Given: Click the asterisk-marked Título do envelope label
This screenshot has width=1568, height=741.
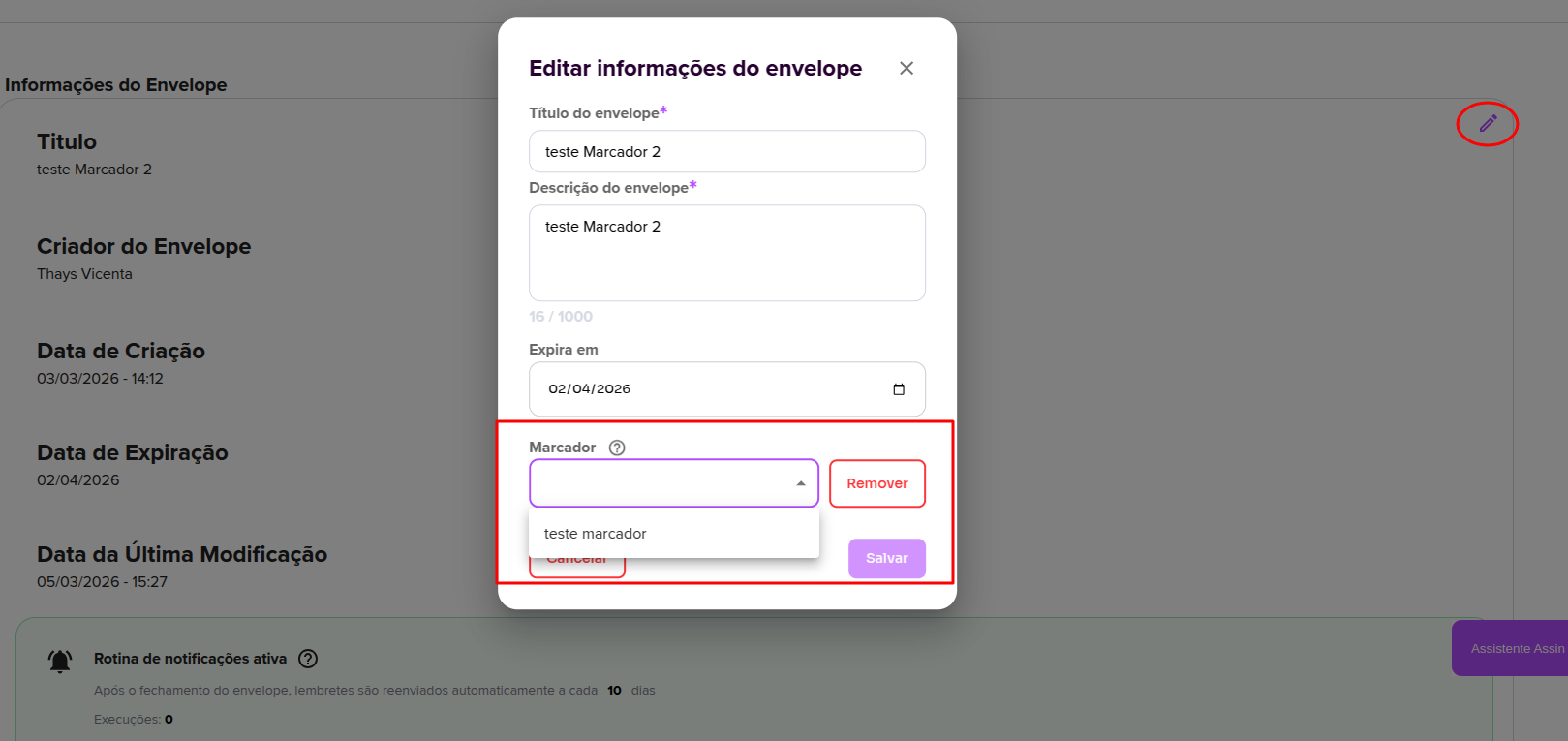Looking at the screenshot, I should 595,112.
